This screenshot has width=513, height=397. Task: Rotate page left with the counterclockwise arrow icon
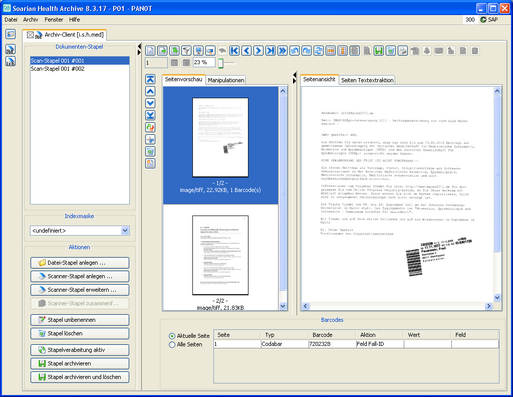[x=294, y=51]
